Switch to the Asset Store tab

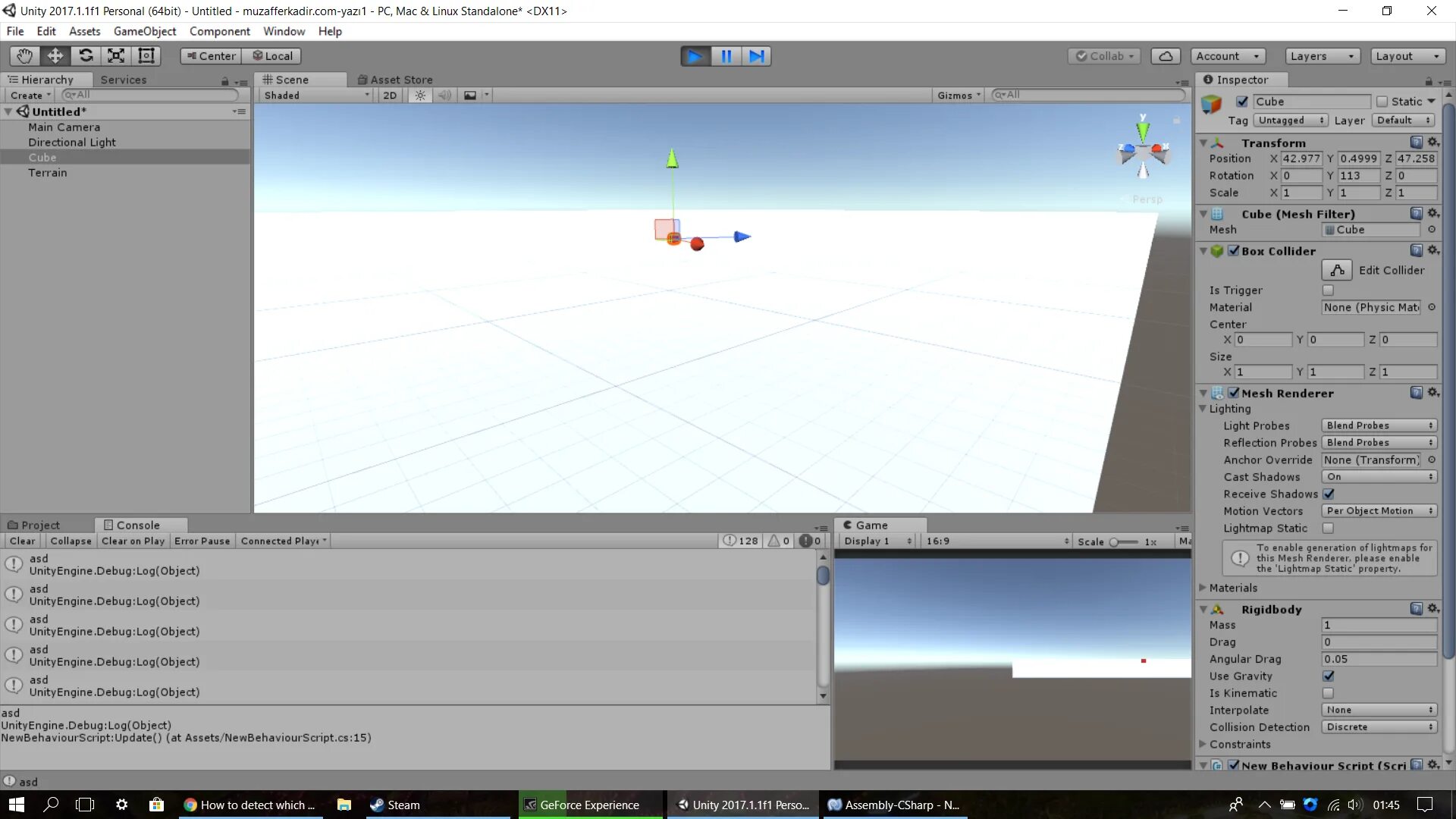coord(394,80)
